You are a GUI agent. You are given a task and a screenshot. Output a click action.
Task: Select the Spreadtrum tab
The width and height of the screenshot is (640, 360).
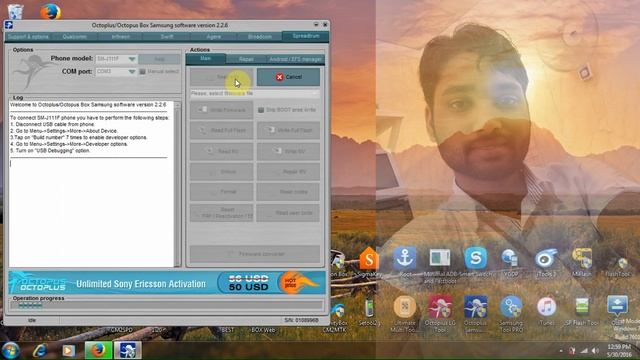click(306, 36)
